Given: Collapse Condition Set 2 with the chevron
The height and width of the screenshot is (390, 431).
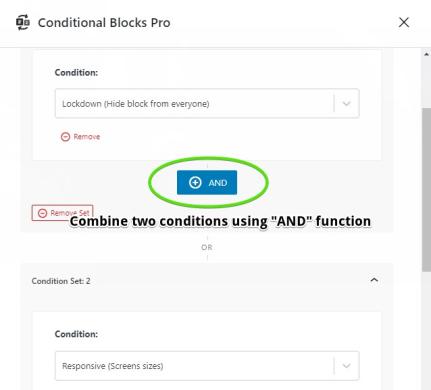Looking at the screenshot, I should tap(374, 280).
